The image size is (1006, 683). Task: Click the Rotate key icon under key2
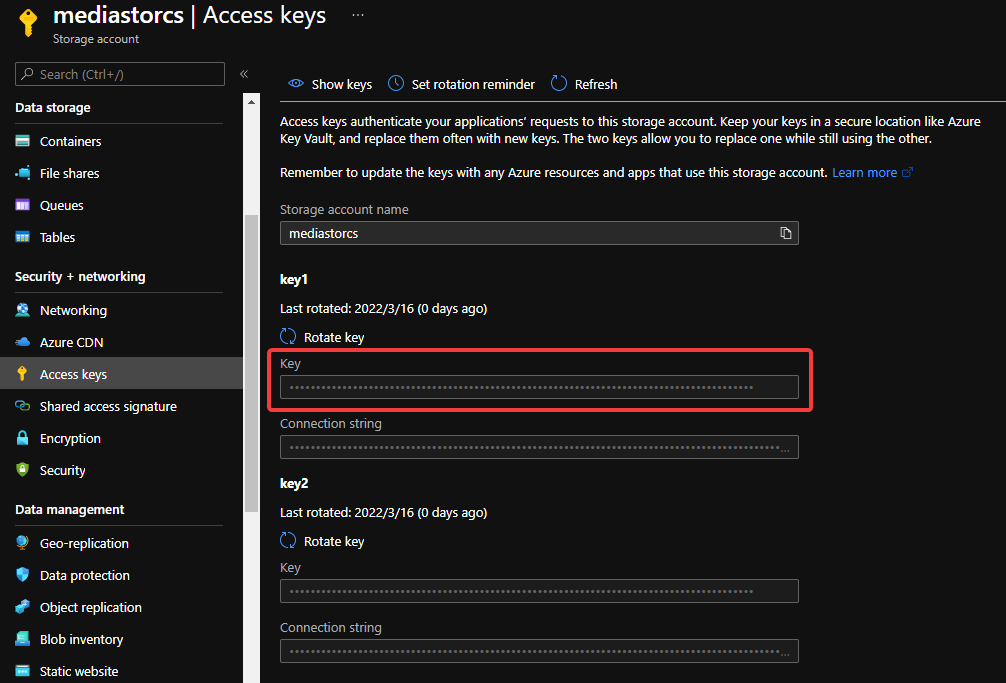[x=288, y=541]
